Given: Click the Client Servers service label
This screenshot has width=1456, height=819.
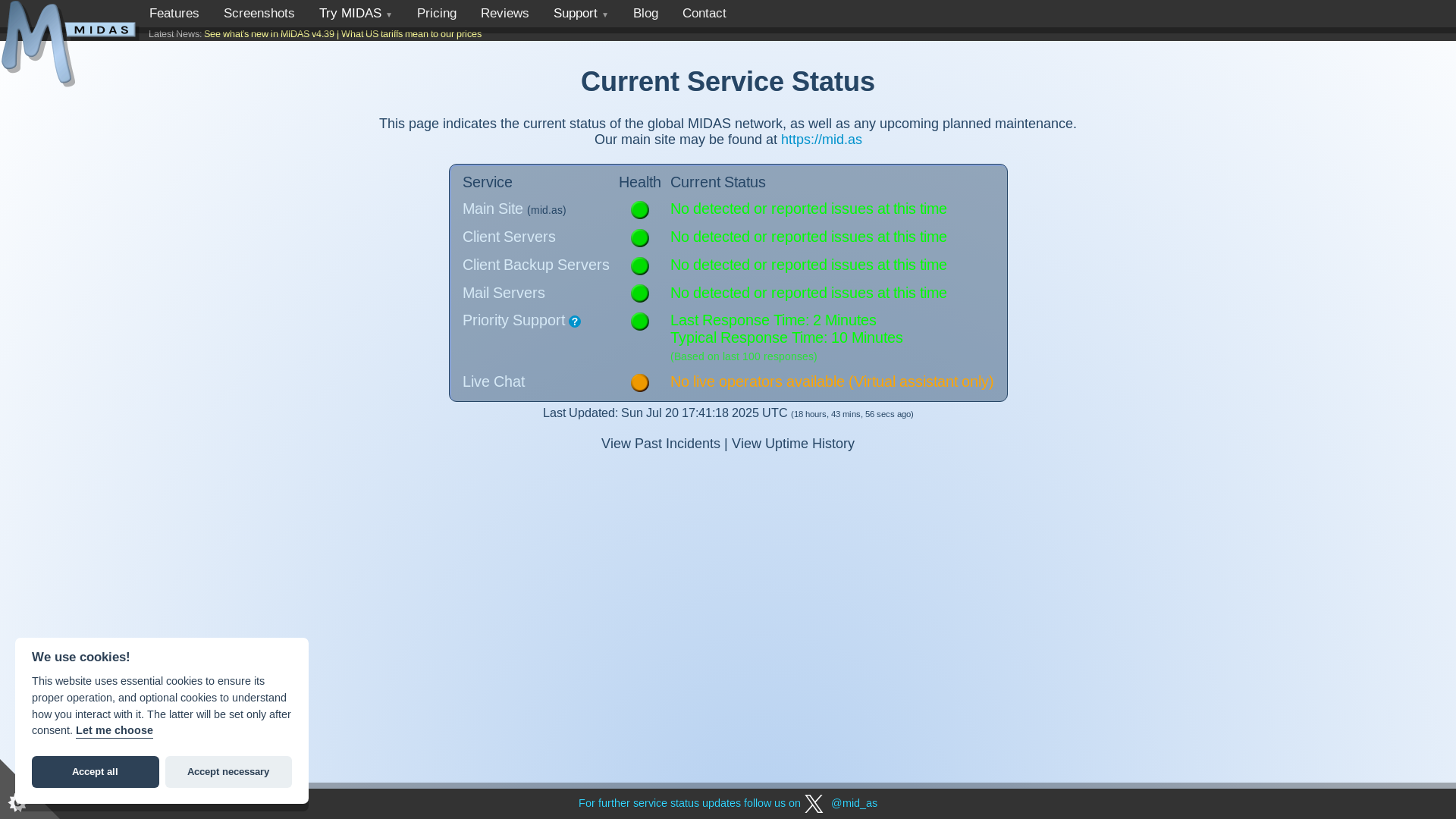Looking at the screenshot, I should coord(509,237).
